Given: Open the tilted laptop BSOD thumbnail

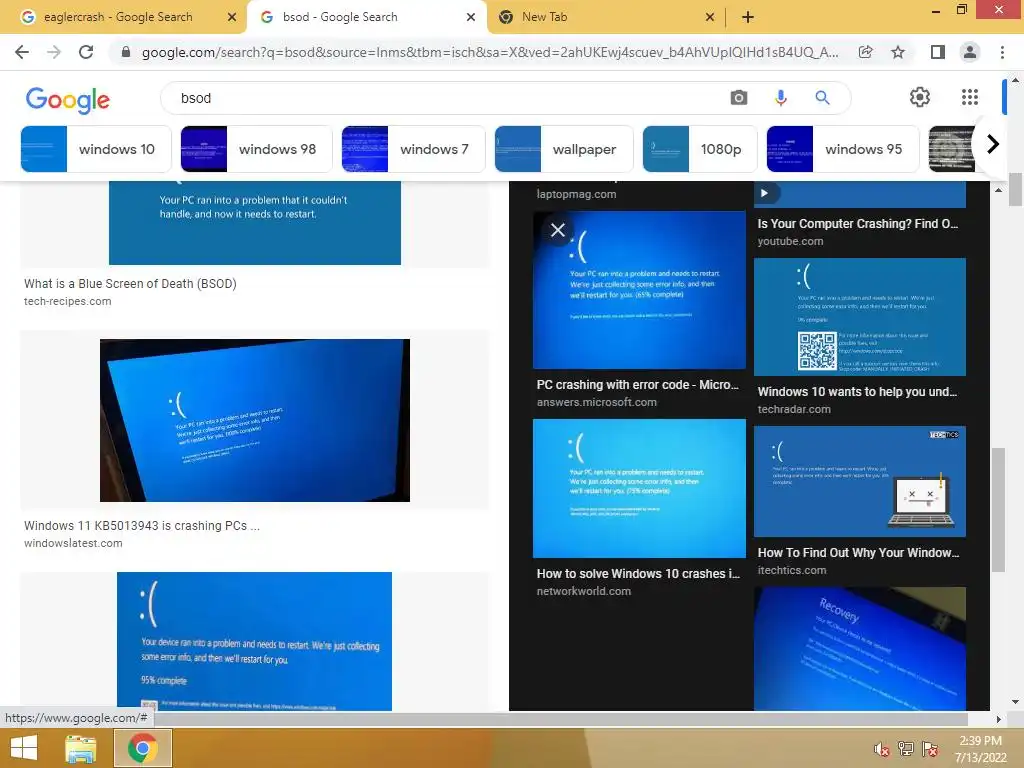Looking at the screenshot, I should pyautogui.click(x=255, y=420).
